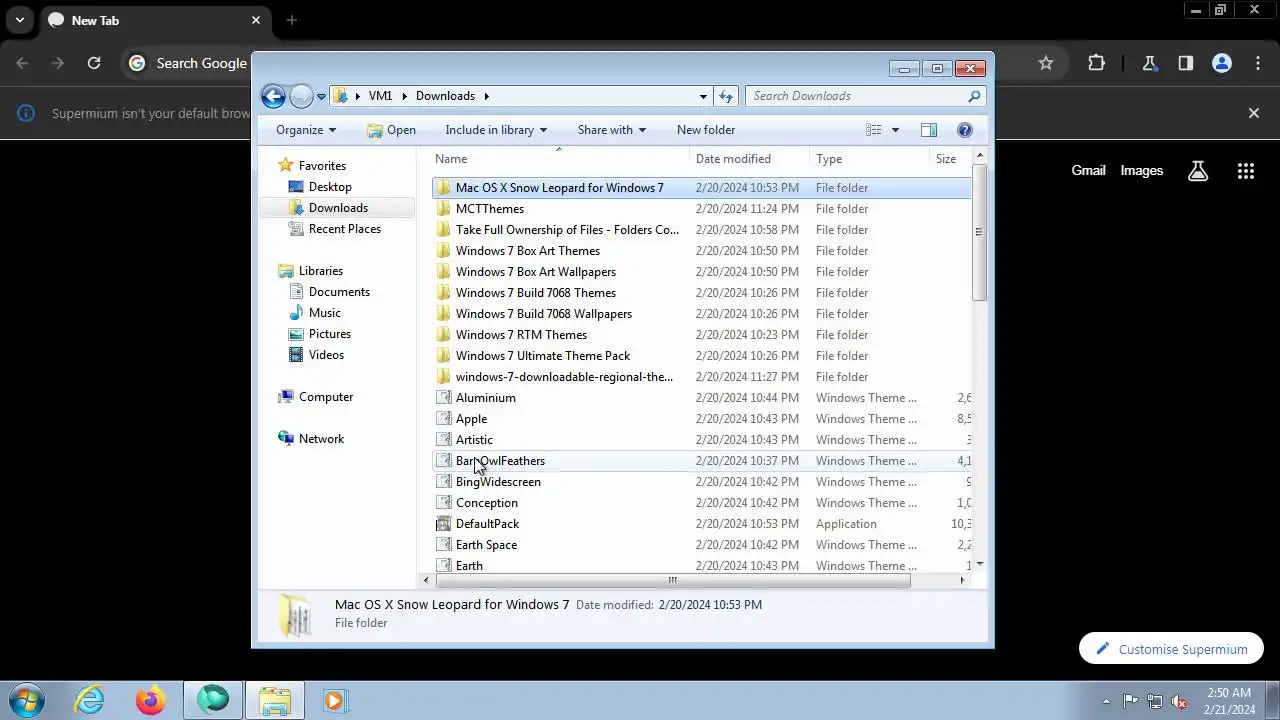1280x720 pixels.
Task: Select Favorites in the navigation pane
Action: [x=322, y=166]
